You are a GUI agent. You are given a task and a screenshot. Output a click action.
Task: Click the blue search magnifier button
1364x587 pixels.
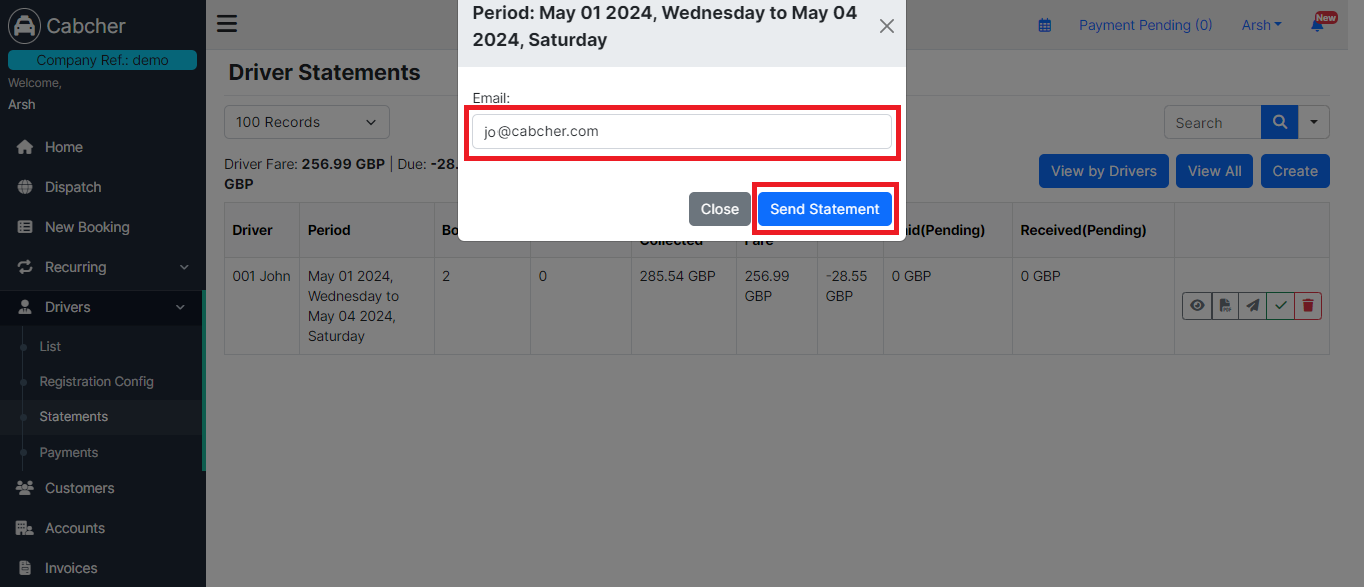pos(1279,122)
